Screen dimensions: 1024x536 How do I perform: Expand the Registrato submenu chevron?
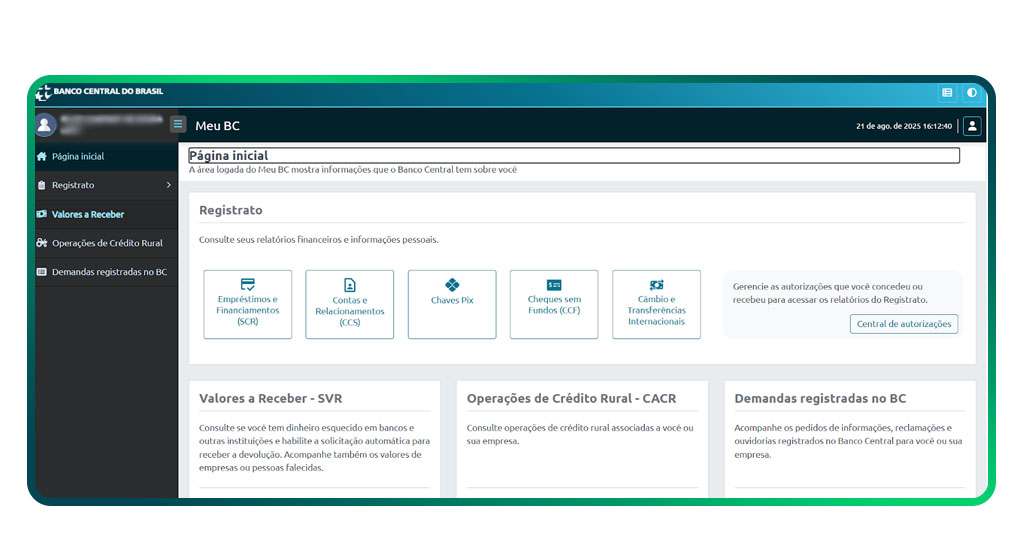168,185
